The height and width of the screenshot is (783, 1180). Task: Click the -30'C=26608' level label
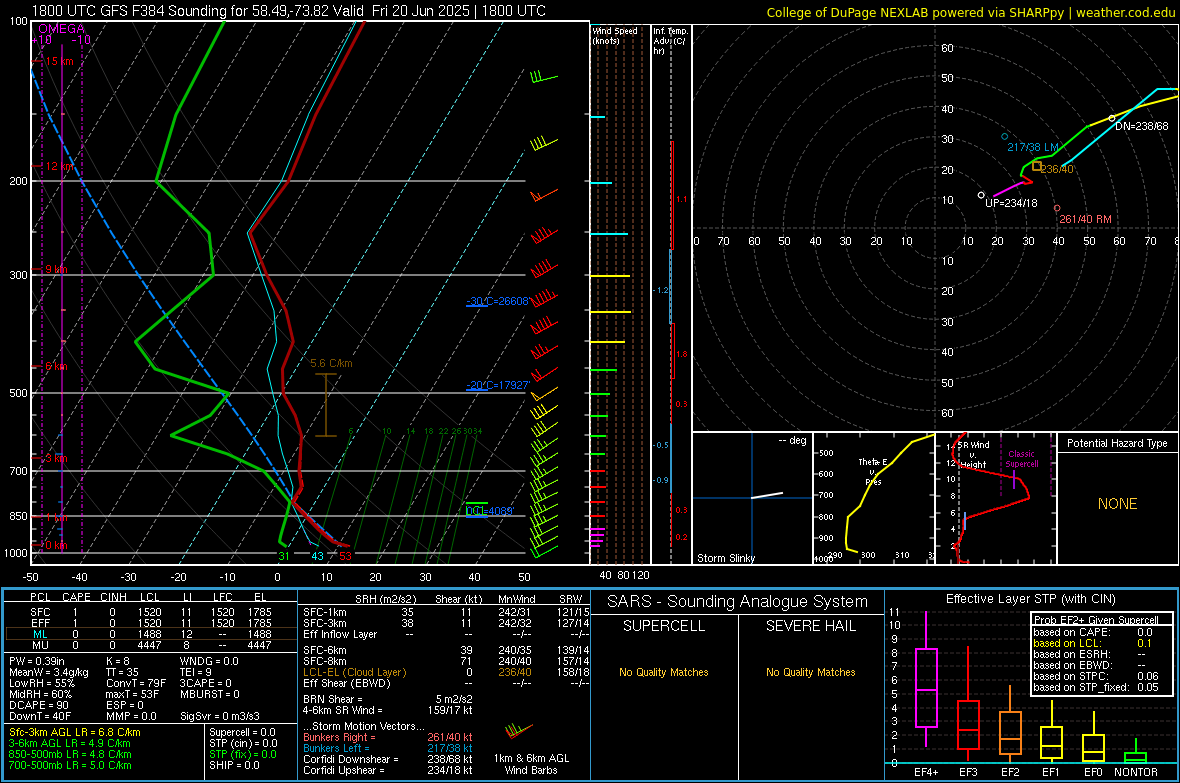pos(498,301)
